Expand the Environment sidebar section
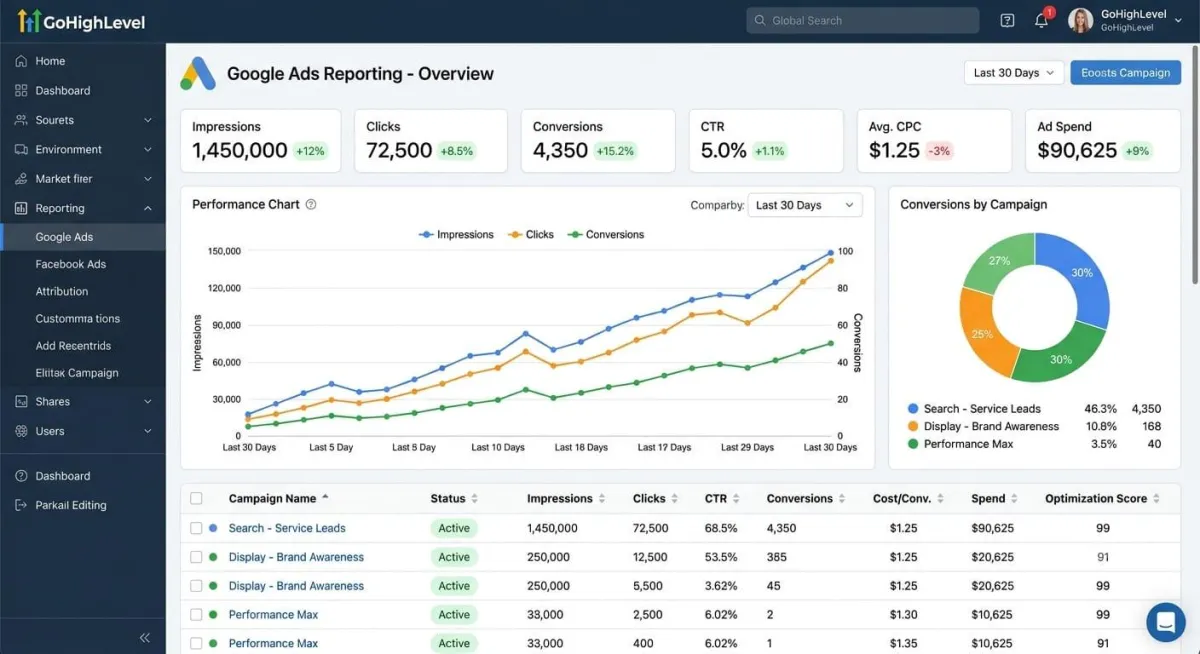The image size is (1200, 654). pos(148,149)
